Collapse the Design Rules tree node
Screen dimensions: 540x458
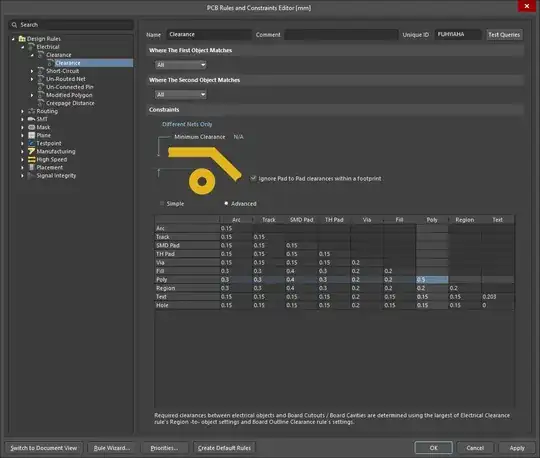(13, 39)
